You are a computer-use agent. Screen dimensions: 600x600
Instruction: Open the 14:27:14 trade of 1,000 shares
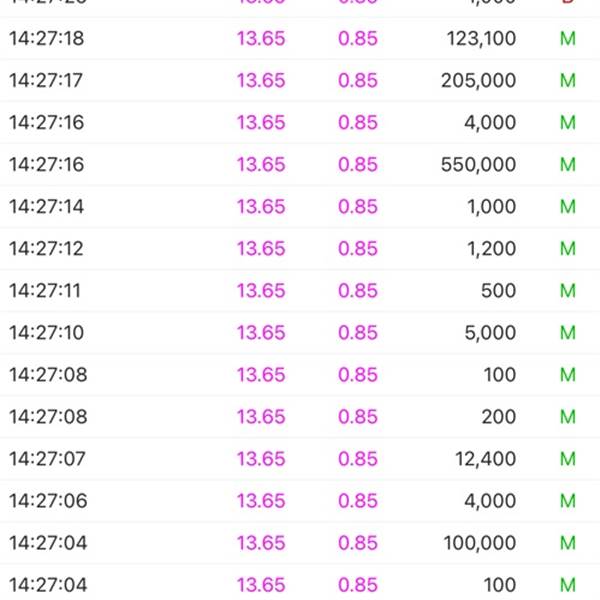pos(300,207)
